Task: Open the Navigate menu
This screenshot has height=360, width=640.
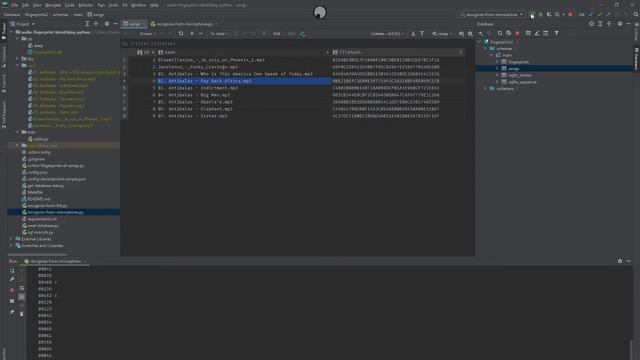Action: (x=53, y=5)
